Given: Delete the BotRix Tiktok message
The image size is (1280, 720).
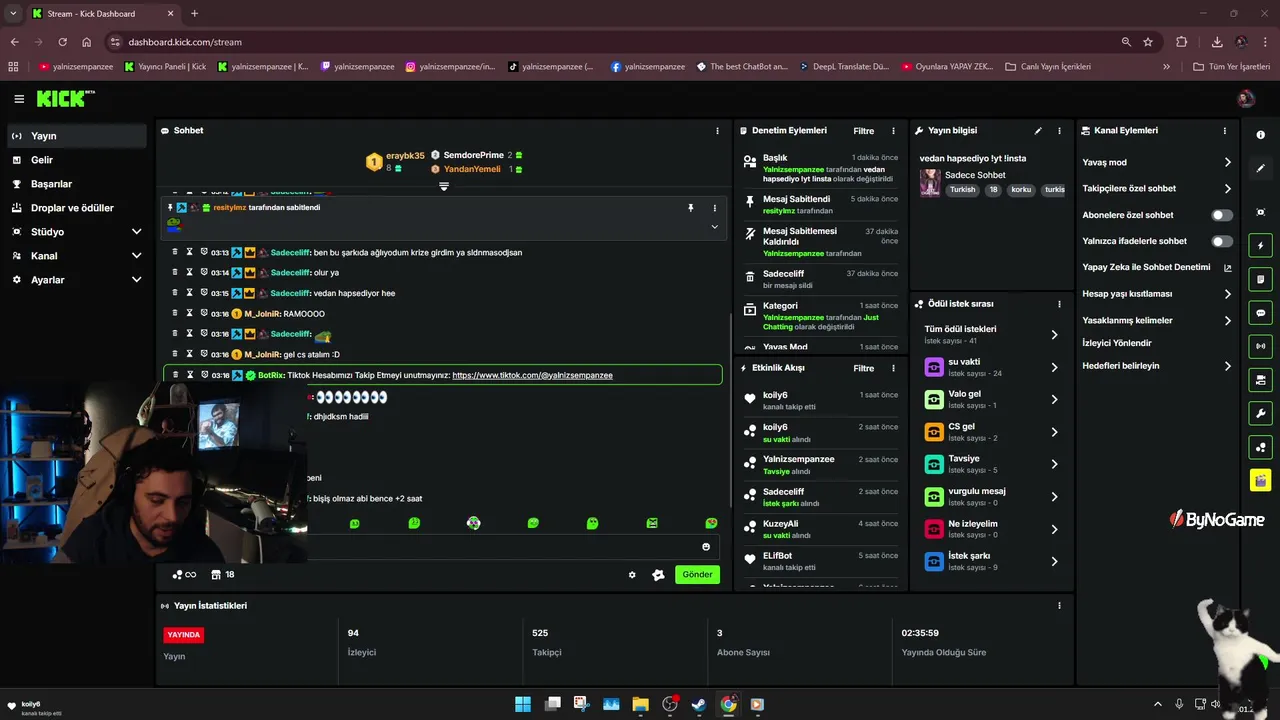Looking at the screenshot, I should (x=175, y=375).
